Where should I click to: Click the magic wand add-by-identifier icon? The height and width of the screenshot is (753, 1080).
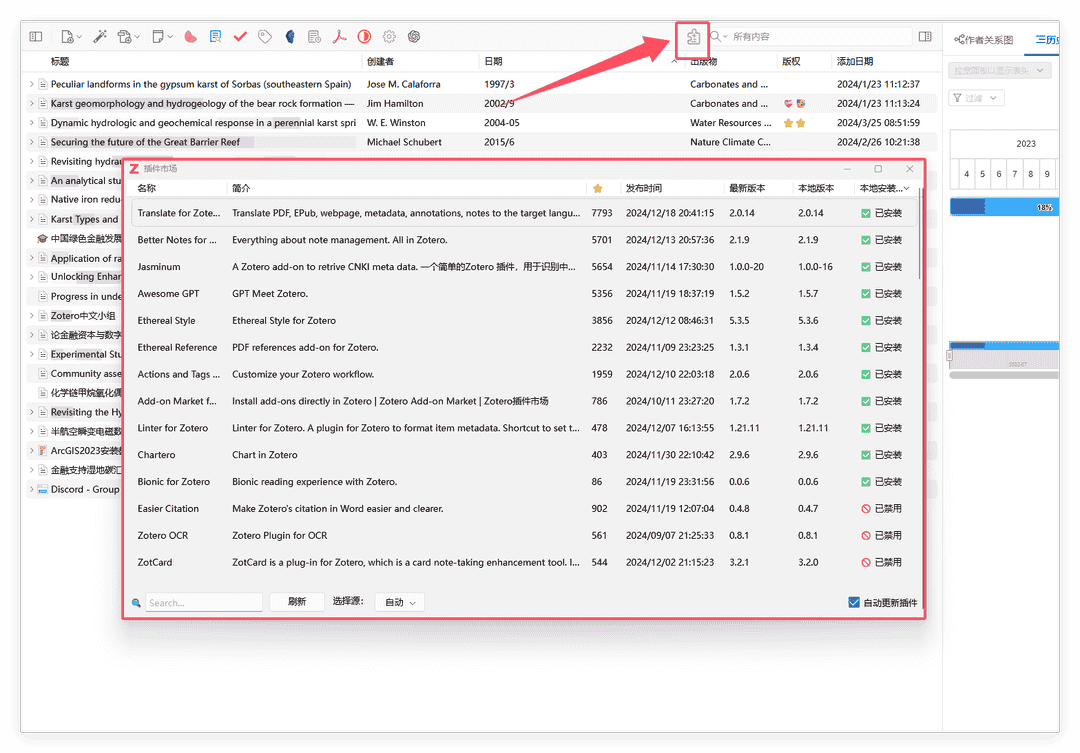pyautogui.click(x=100, y=37)
